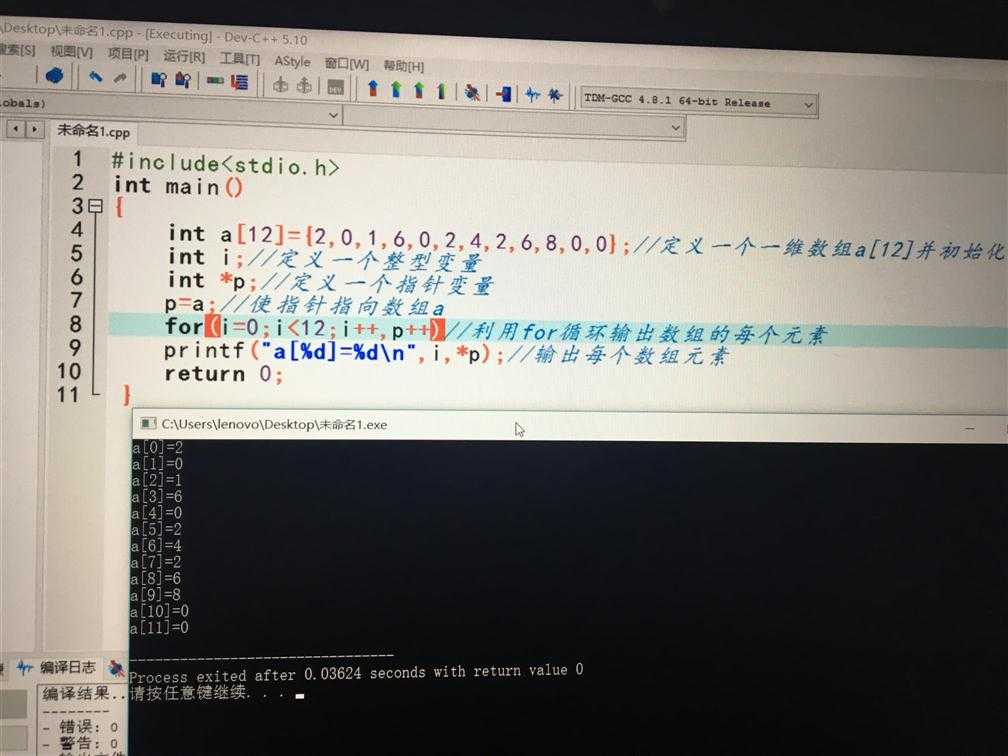Viewport: 1008px width, 756px height.
Task: Open the 运行[R] menu
Action: [184, 57]
